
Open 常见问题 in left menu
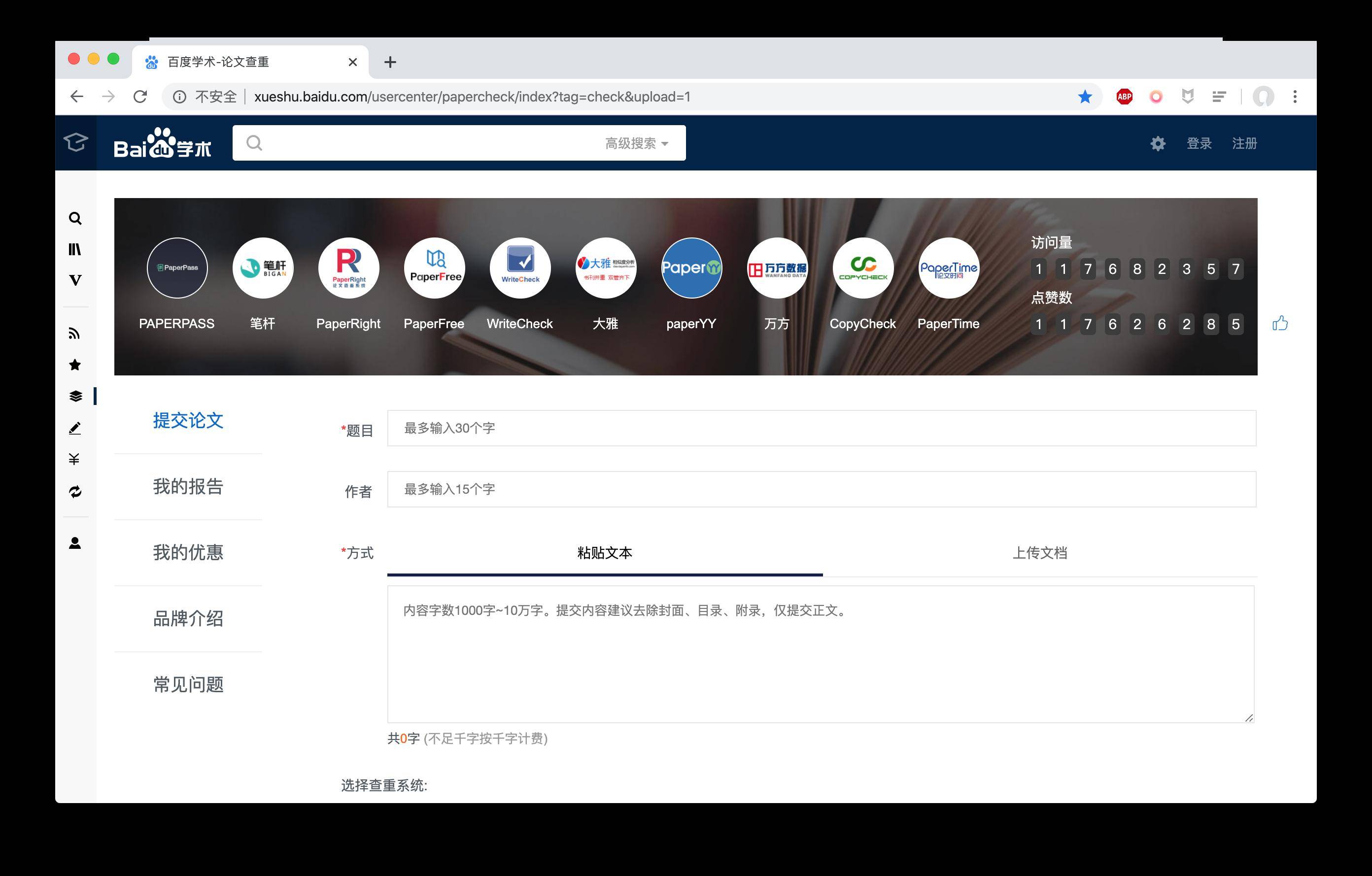pyautogui.click(x=188, y=685)
